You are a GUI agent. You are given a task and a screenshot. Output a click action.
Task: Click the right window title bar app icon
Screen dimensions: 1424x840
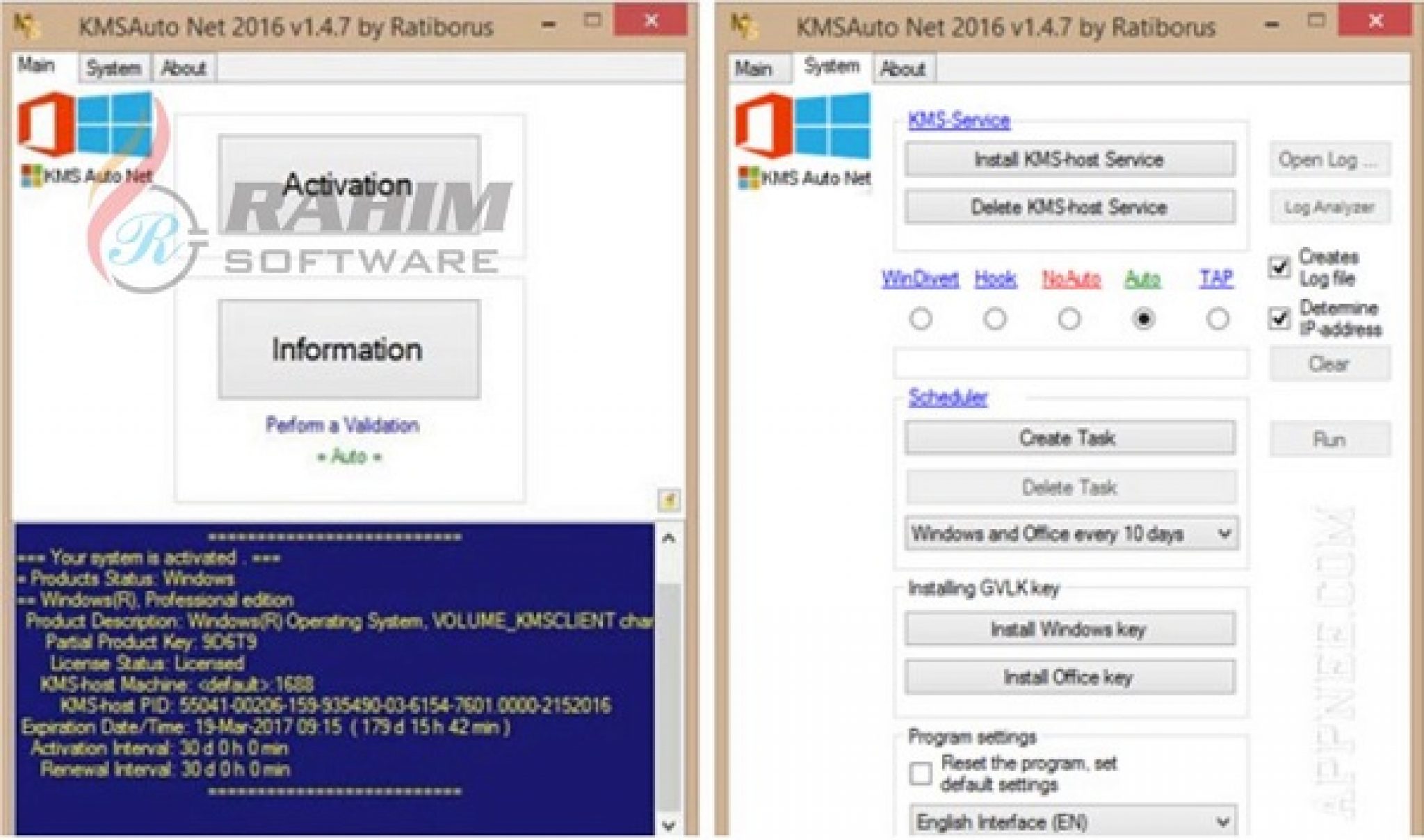pyautogui.click(x=744, y=26)
